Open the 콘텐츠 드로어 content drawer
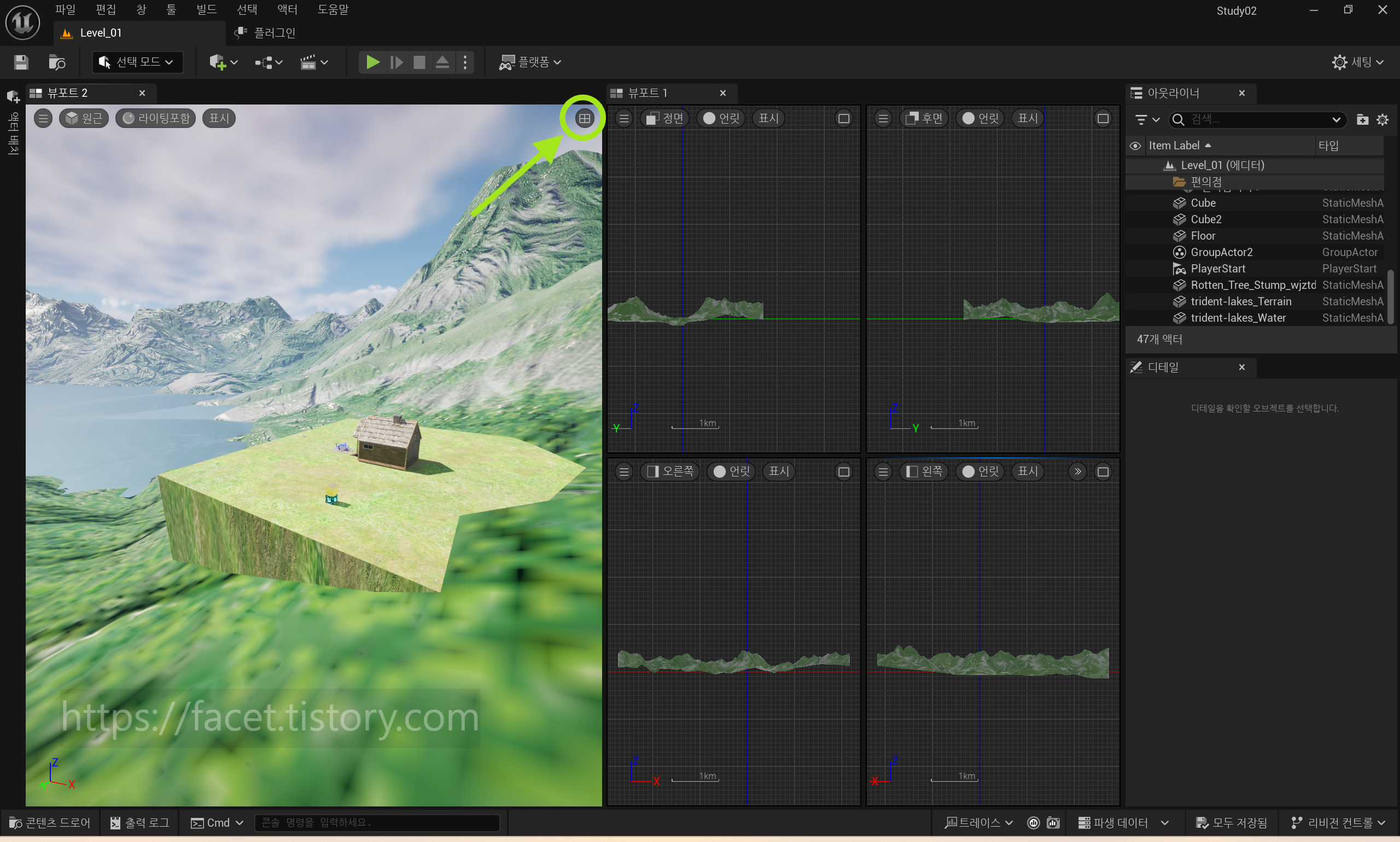The image size is (1400, 842). pyautogui.click(x=50, y=823)
